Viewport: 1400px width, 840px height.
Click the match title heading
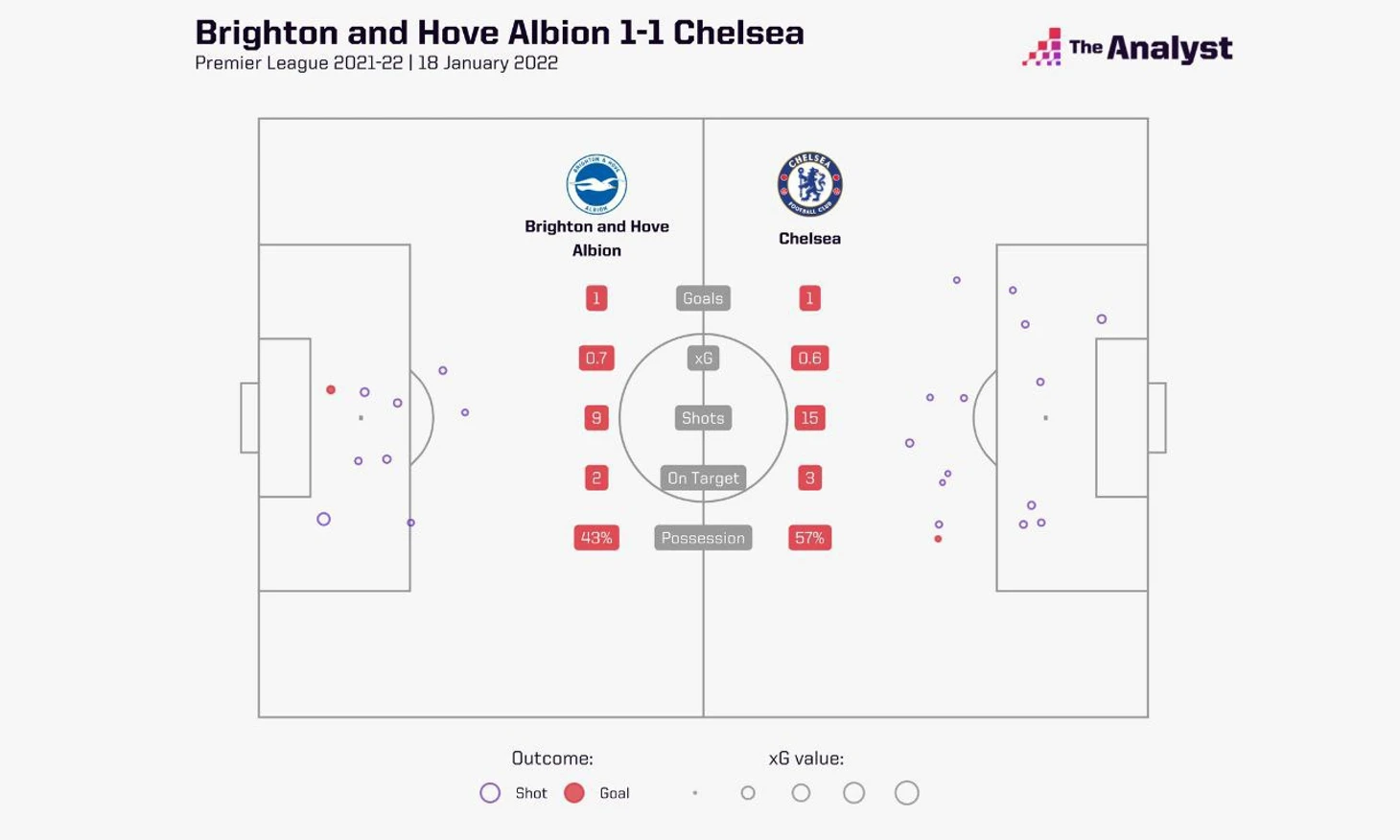point(499,33)
